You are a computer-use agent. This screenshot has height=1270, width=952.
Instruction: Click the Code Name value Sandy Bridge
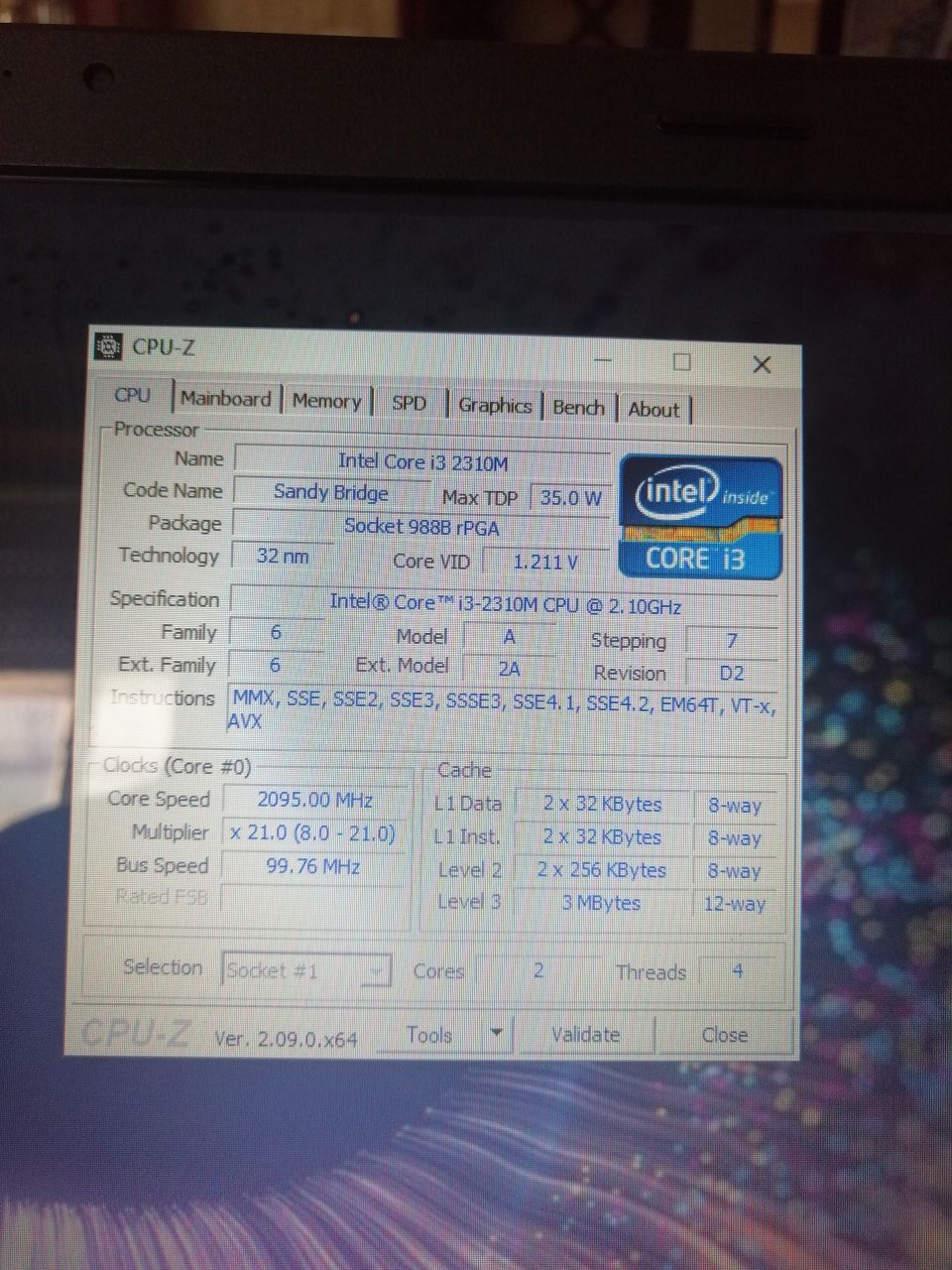pos(331,492)
